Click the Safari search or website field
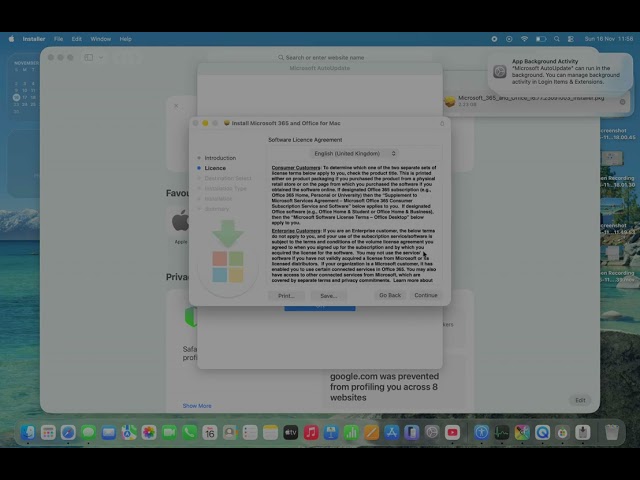 tap(321, 58)
